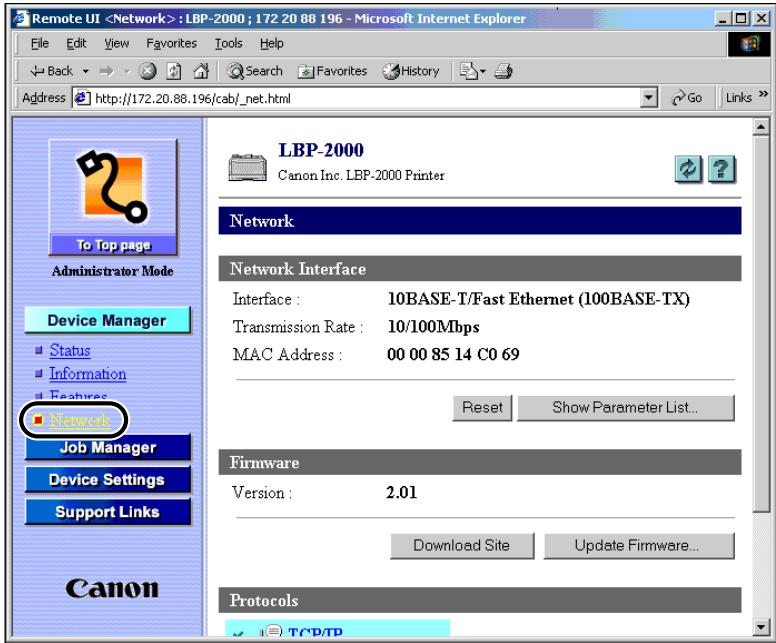The image size is (776, 643).
Task: Expand the Address bar dropdown
Action: (x=648, y=98)
